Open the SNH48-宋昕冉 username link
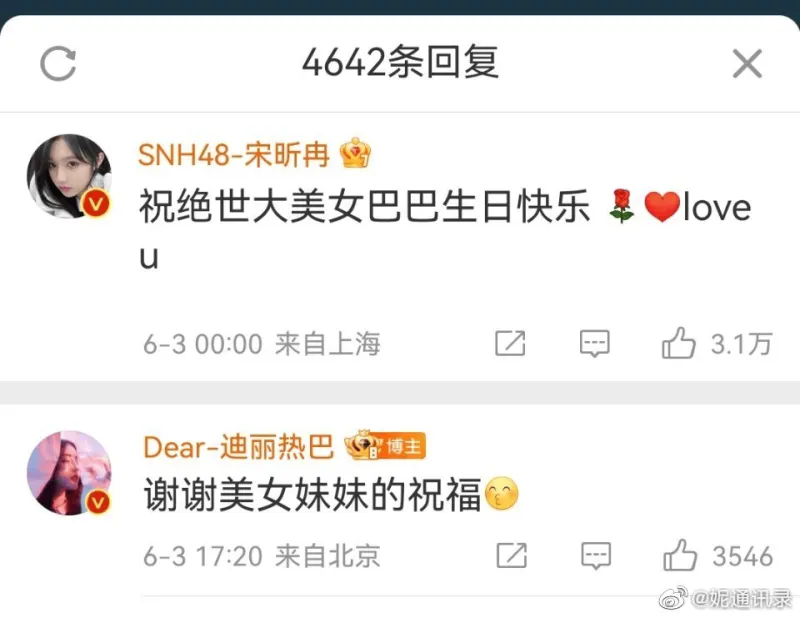 coord(234,154)
